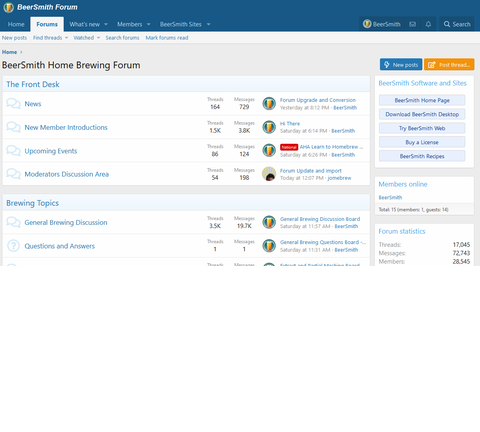
Task: Open the BeerSmith Sites nav item
Action: 181,24
